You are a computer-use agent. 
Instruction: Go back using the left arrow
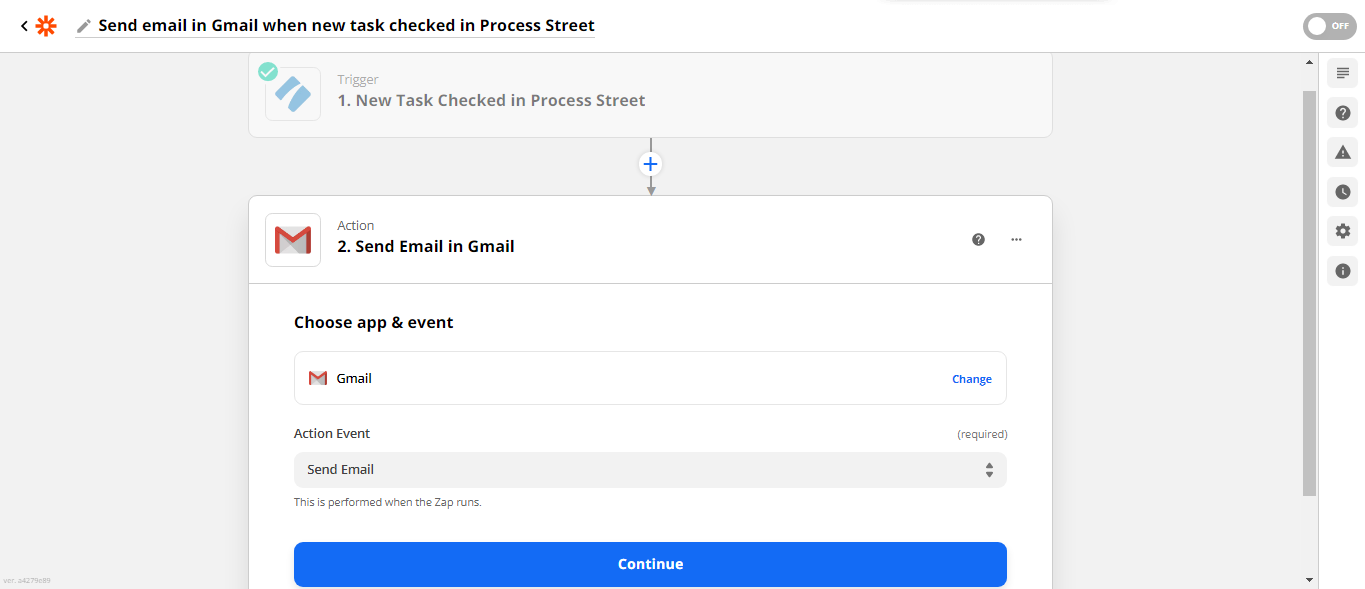24,26
